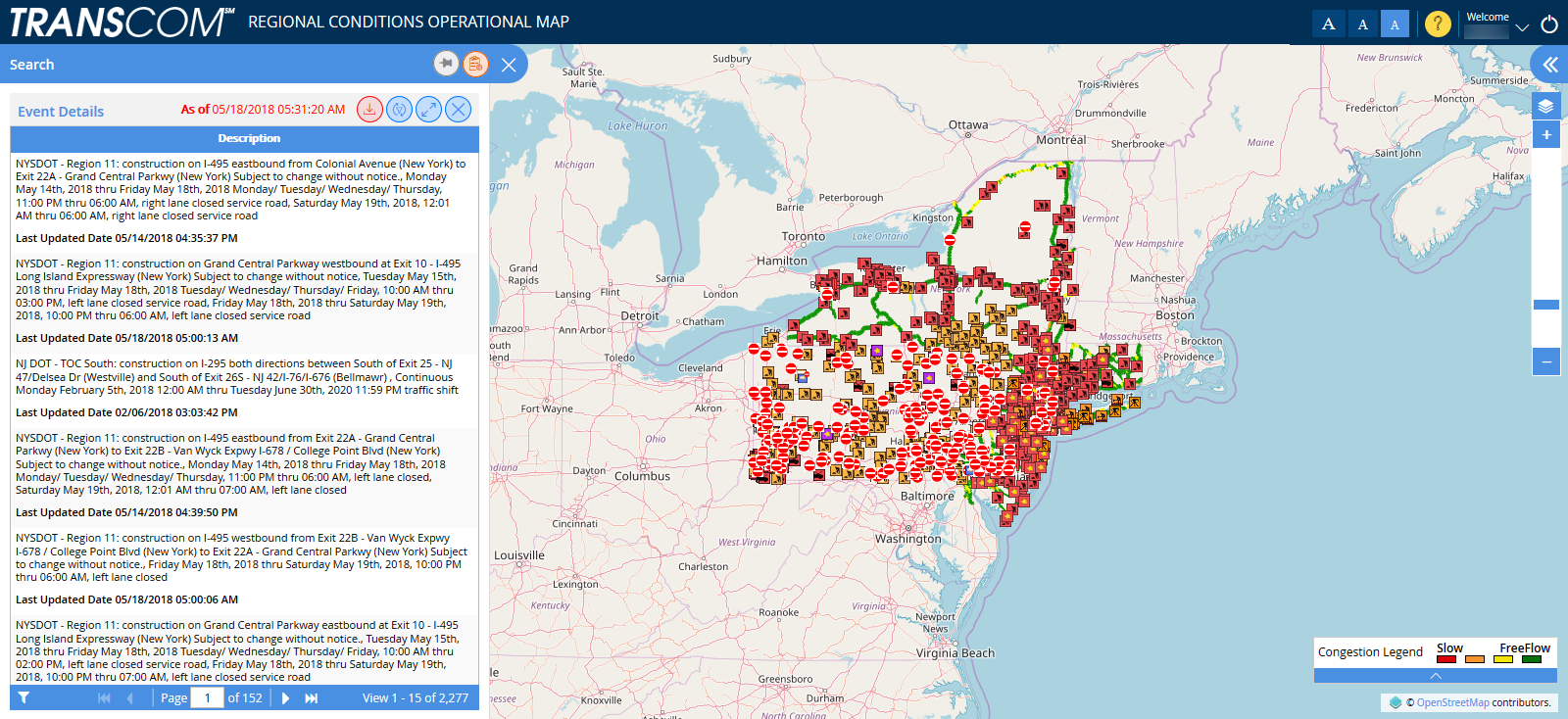Click the orange clipboard report icon

click(x=475, y=64)
